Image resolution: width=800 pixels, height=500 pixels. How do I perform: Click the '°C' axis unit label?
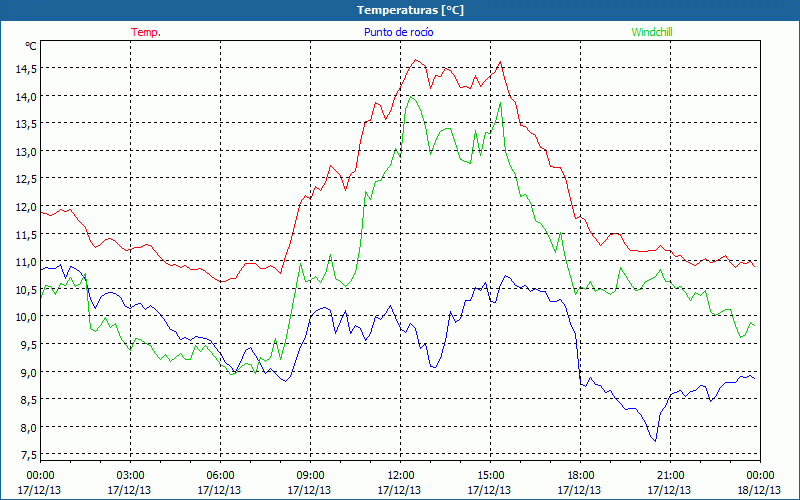click(31, 46)
